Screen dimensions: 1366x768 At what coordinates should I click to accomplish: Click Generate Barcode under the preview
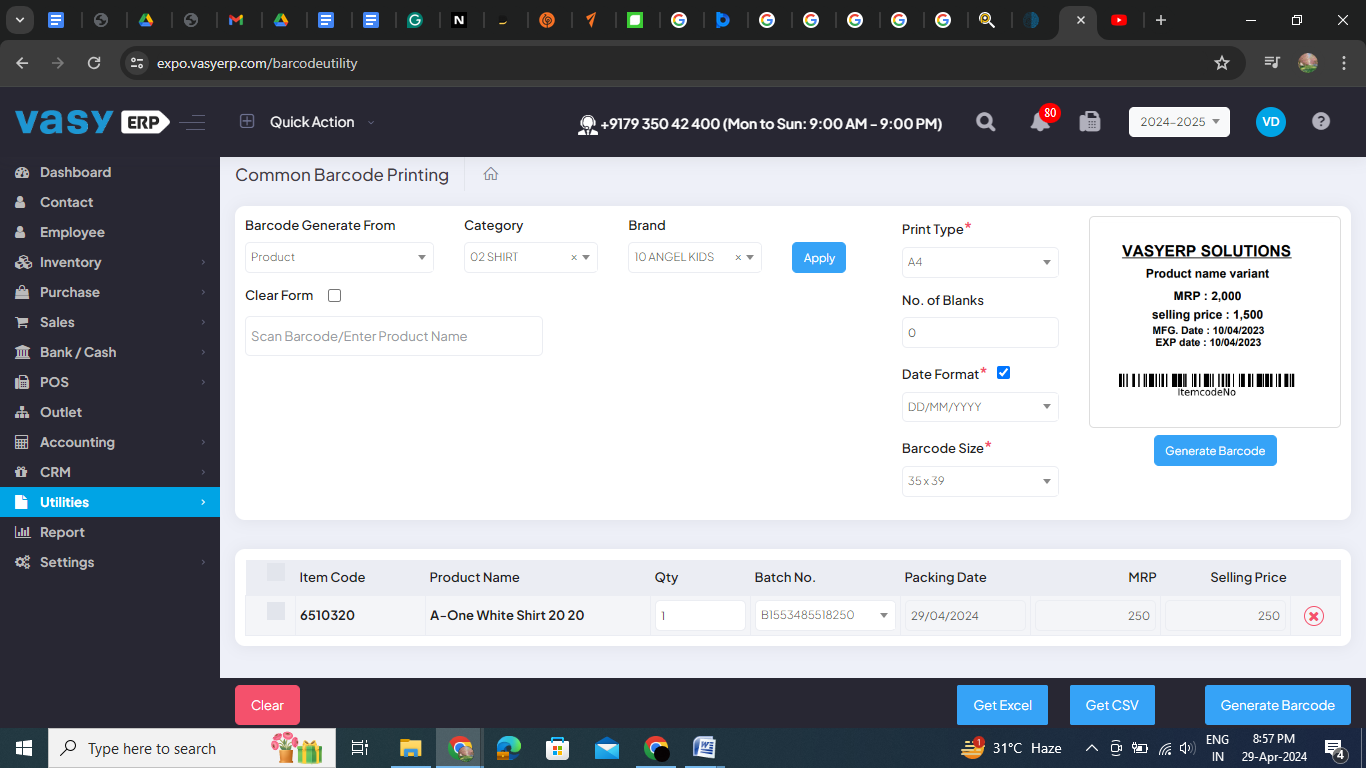(1215, 450)
